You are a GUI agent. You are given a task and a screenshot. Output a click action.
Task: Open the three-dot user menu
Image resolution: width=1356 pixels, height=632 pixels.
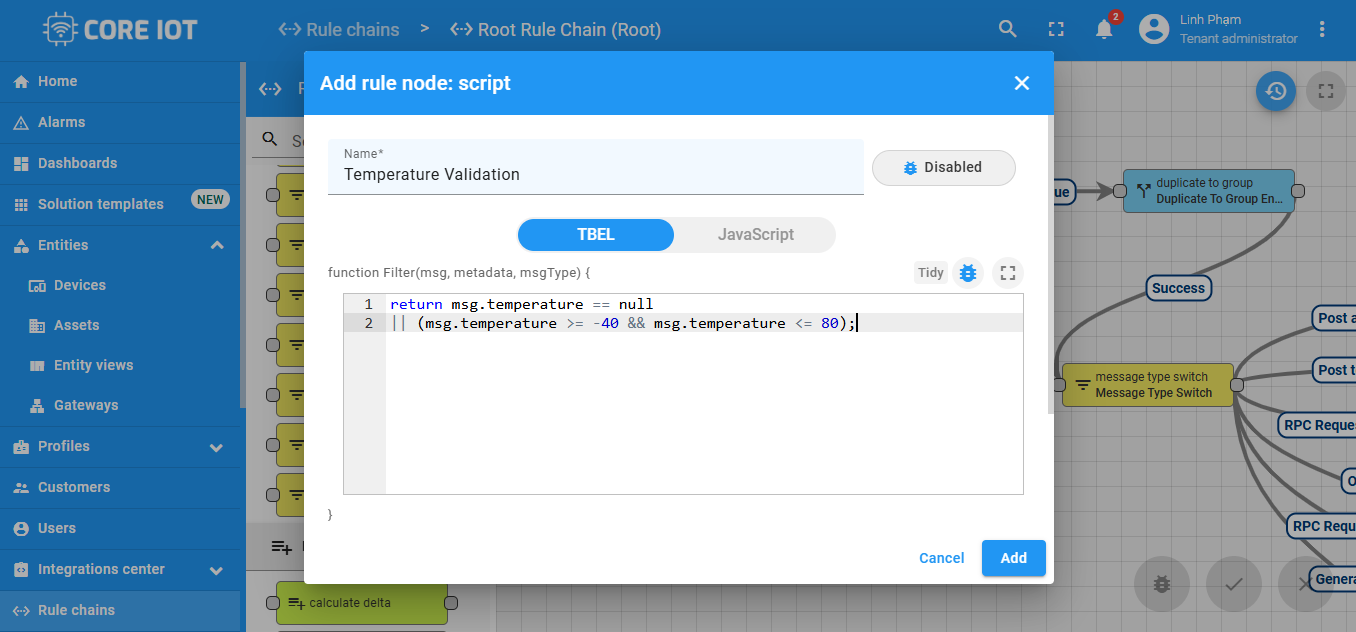tap(1322, 29)
